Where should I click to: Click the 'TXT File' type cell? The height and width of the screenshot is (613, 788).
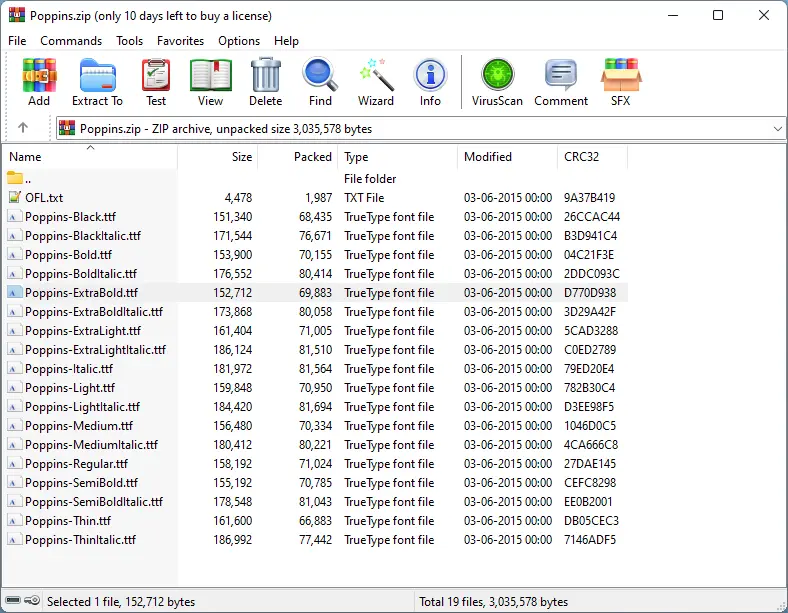click(x=364, y=197)
